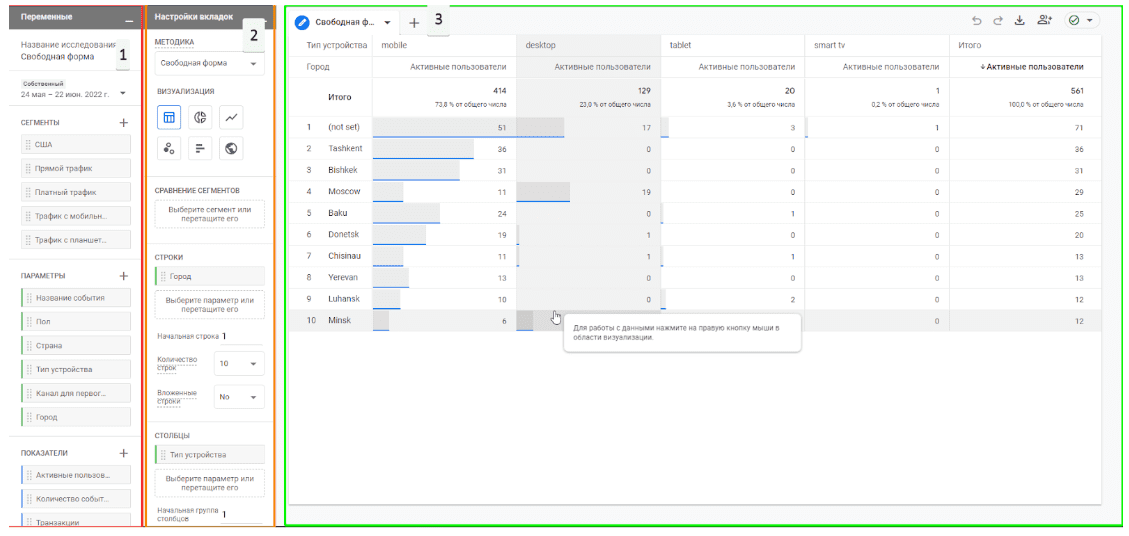The image size is (1129, 536).
Task: Click the Tashkent row label
Action: click(346, 149)
